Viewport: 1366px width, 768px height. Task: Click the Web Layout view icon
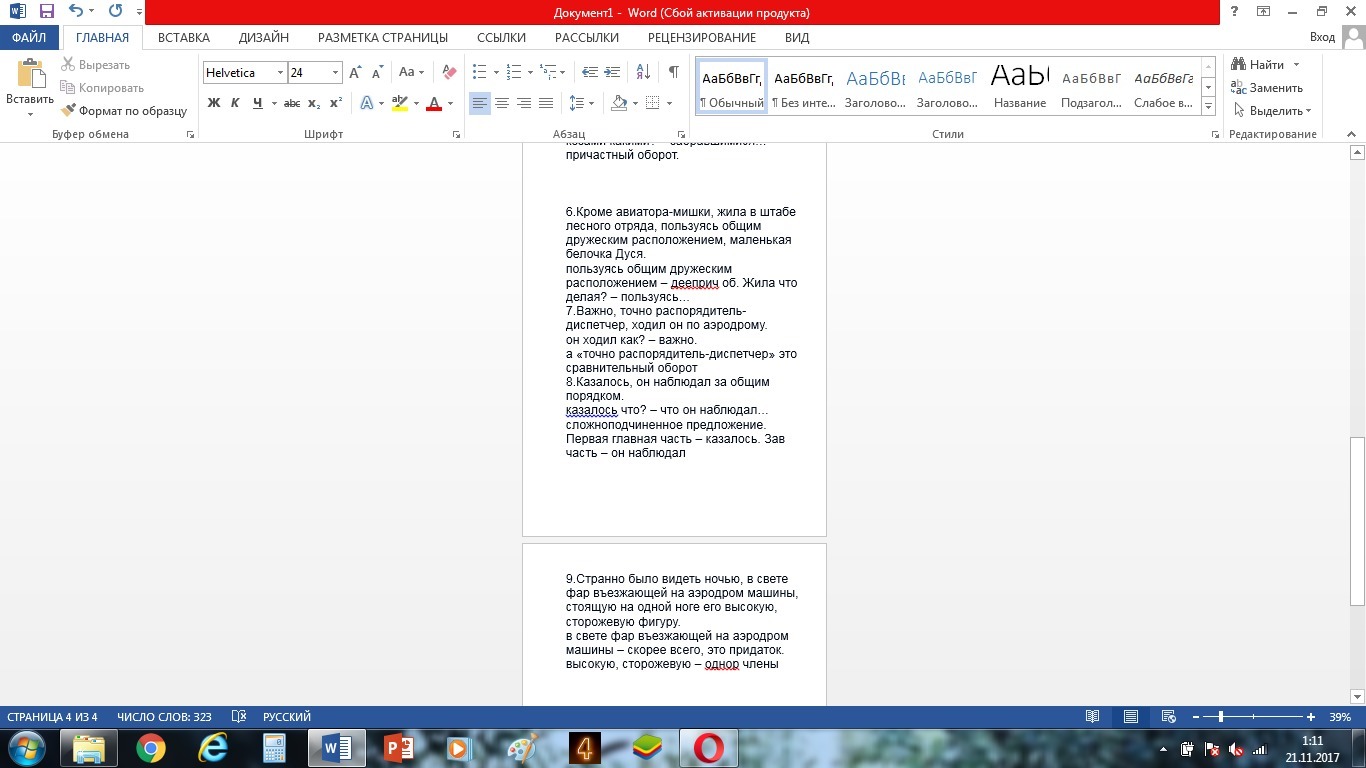point(1168,717)
